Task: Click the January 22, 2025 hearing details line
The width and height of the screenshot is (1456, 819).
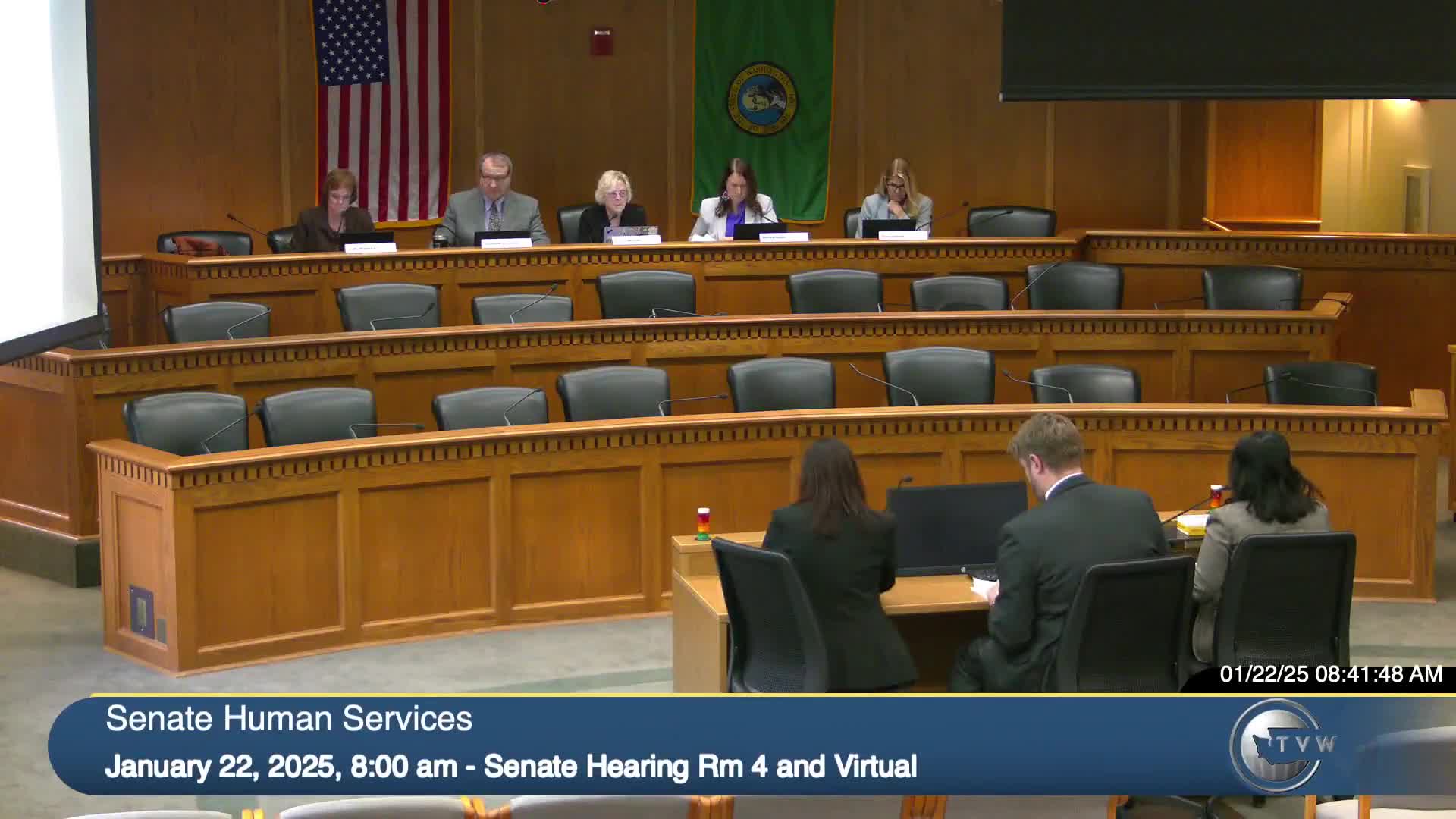Action: 510,767
